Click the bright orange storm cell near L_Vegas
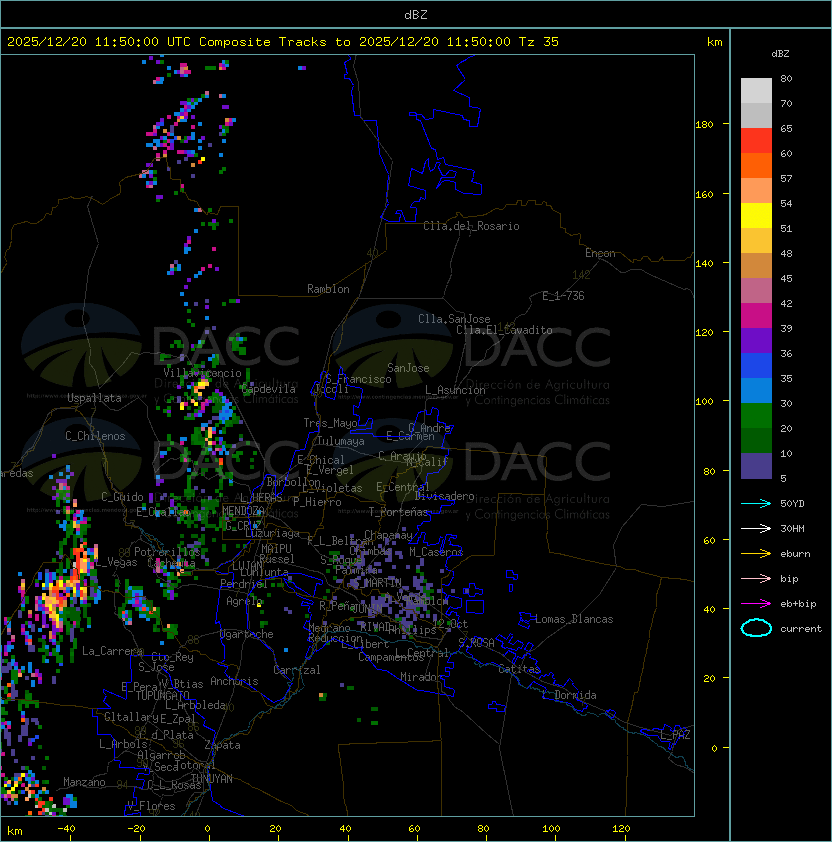Screen dimensions: 832x842 [x=82, y=561]
